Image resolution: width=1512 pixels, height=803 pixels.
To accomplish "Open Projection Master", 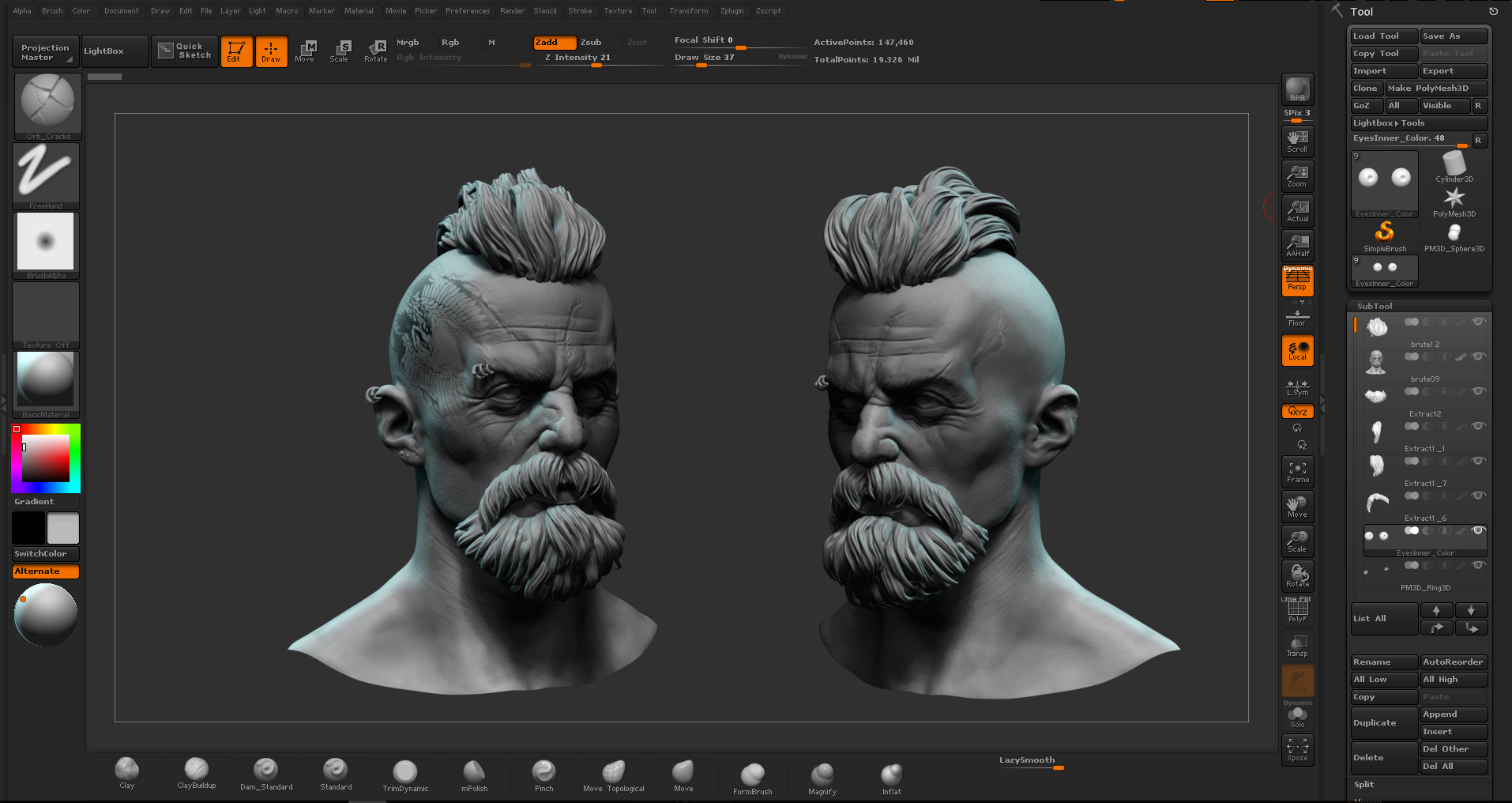I will click(x=46, y=51).
